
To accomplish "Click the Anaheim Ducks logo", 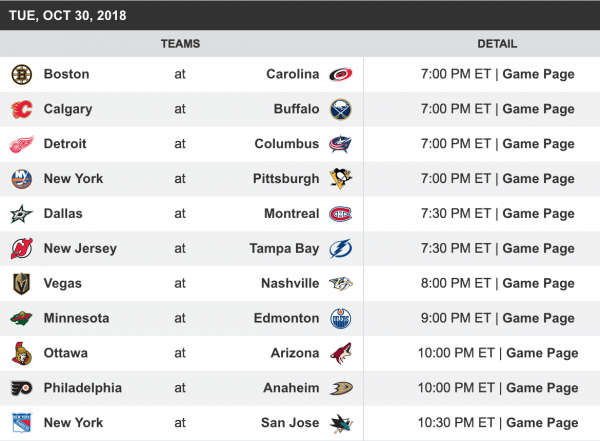I will click(341, 388).
